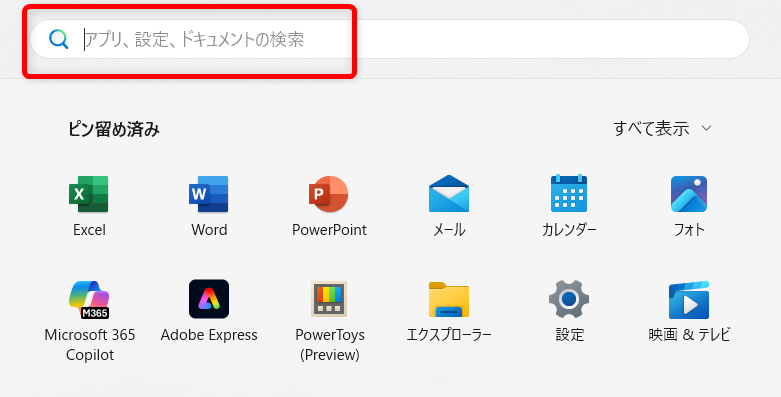Click the ピン留め済み heading

(x=114, y=130)
